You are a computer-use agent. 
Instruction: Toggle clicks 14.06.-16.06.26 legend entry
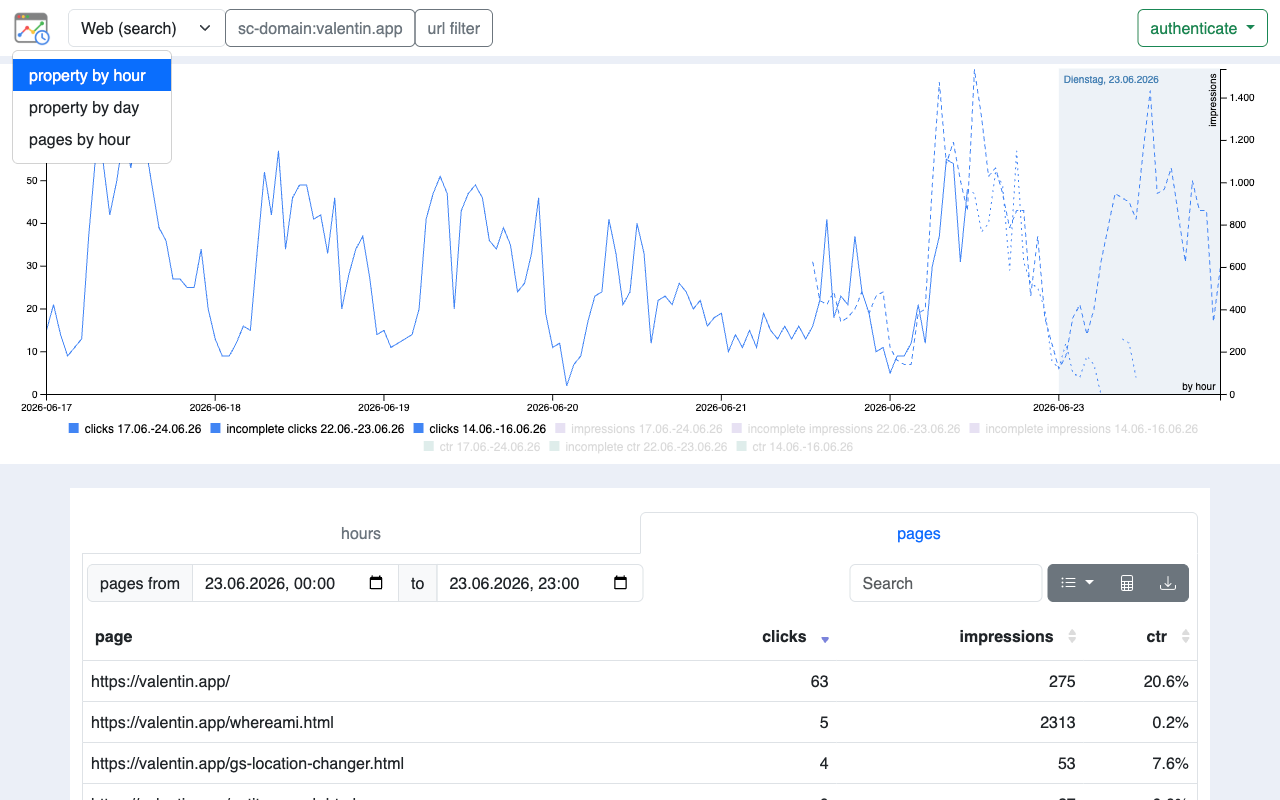[x=479, y=428]
